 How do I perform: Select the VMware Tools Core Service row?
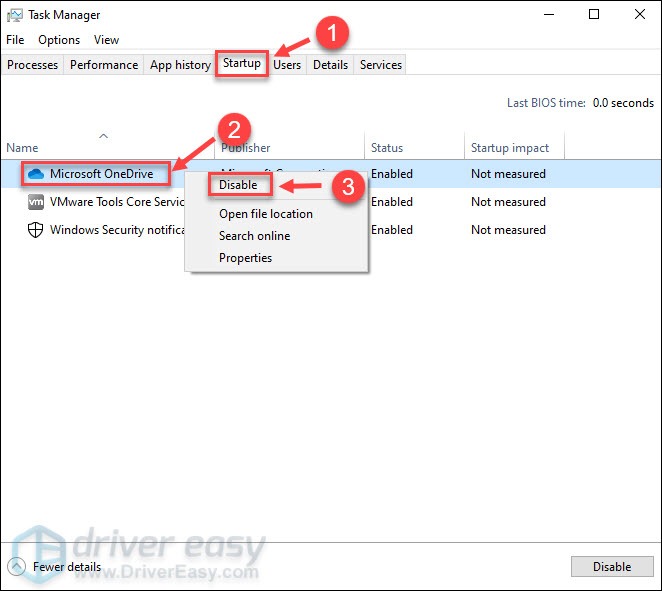coord(117,202)
